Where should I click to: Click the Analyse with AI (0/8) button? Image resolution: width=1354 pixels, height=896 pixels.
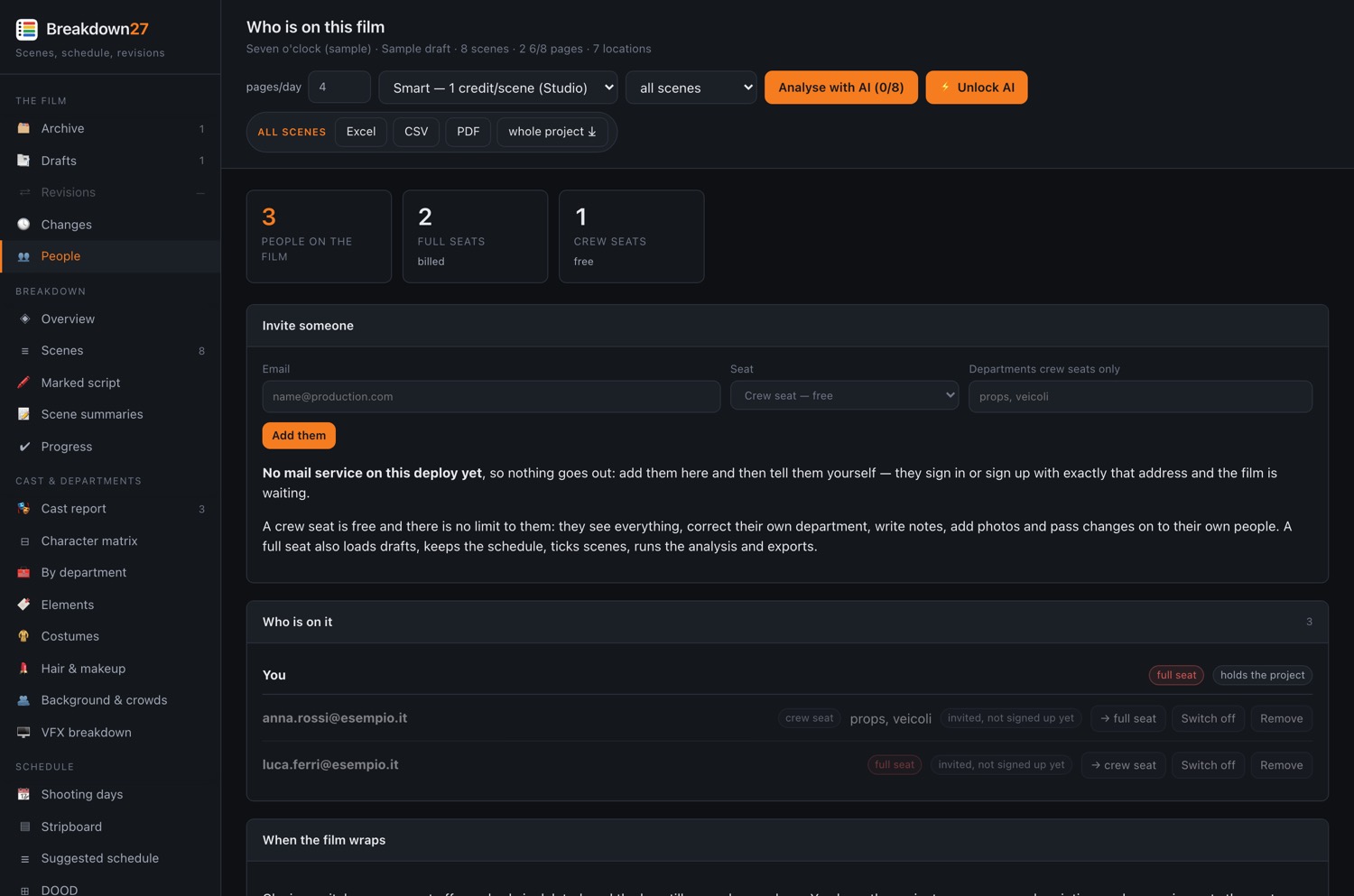click(841, 88)
